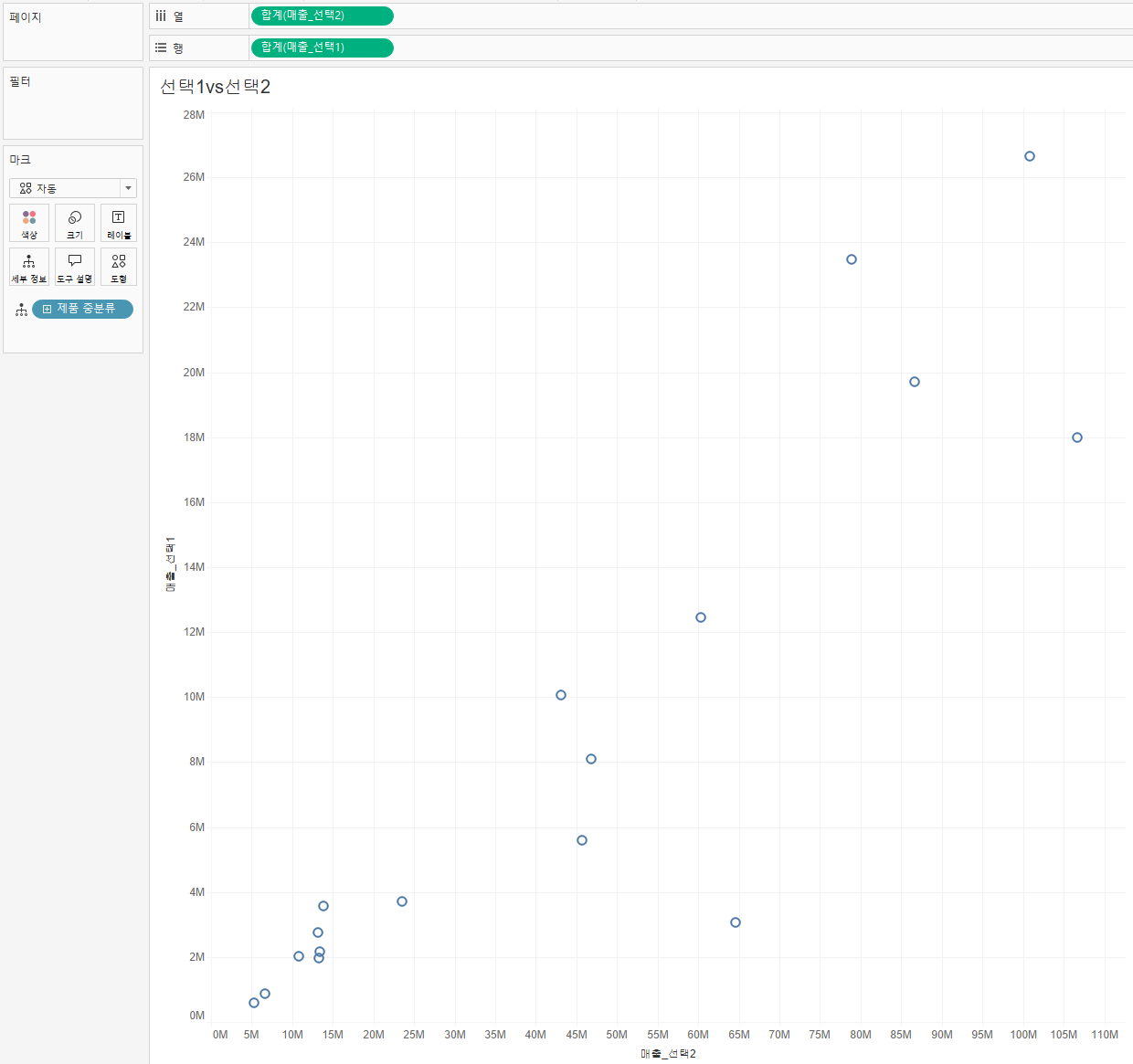Click the 50M horizontal axis label
Image resolution: width=1133 pixels, height=1064 pixels.
click(x=617, y=1035)
